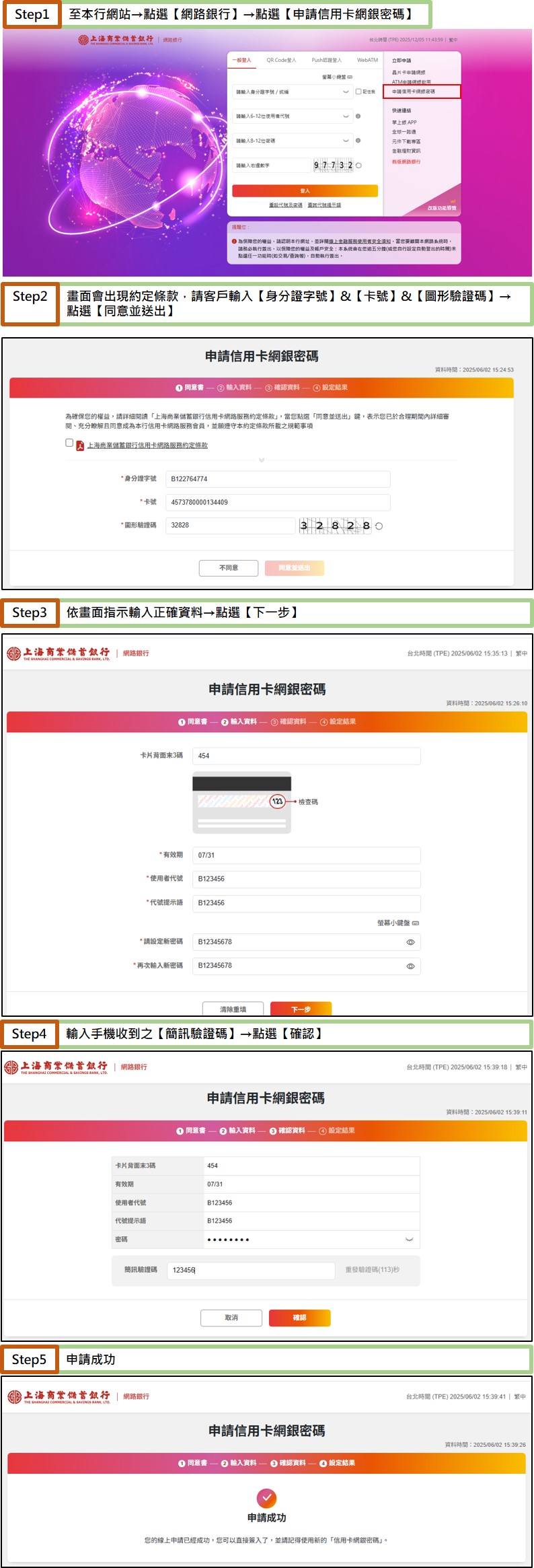Click the 不同意 button

(229, 568)
